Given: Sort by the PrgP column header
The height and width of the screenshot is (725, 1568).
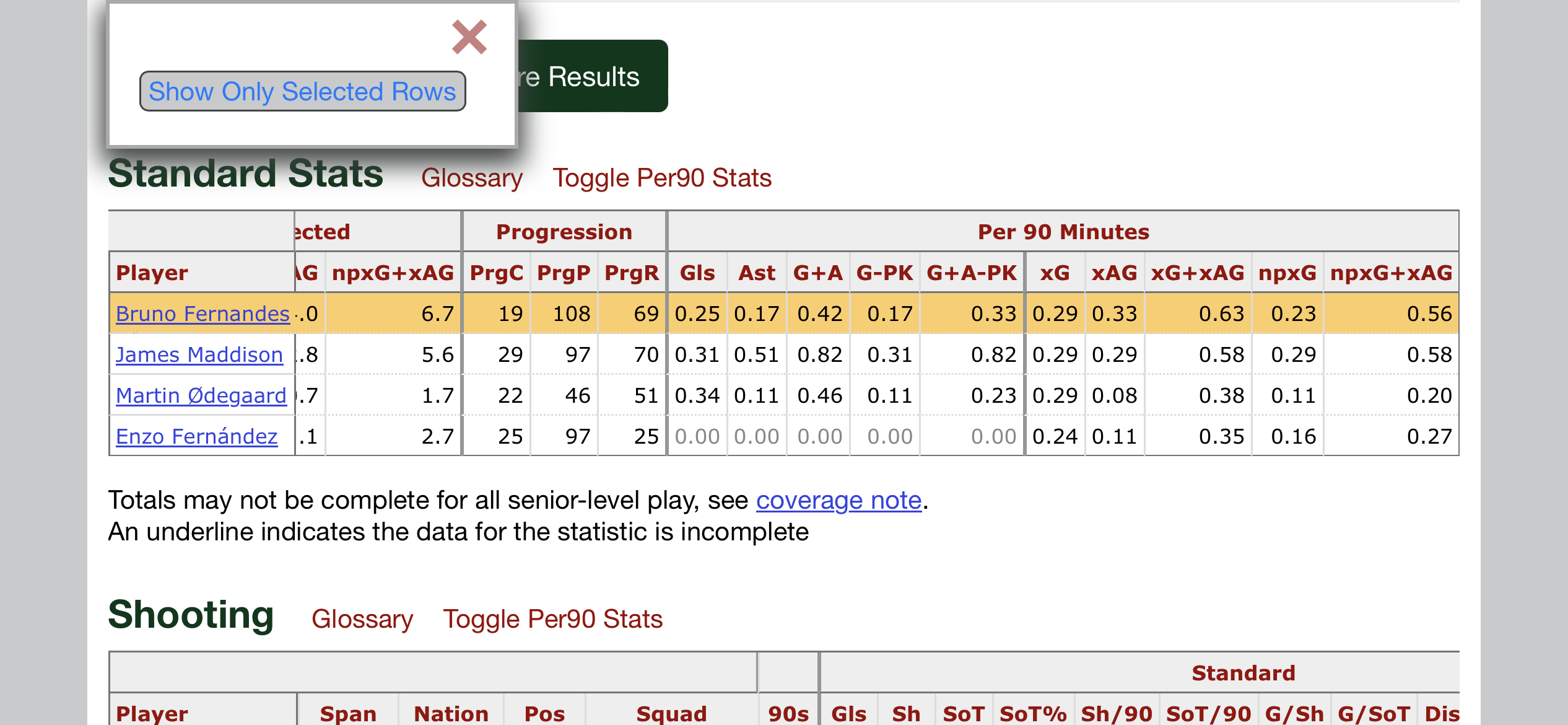Looking at the screenshot, I should pos(564,273).
